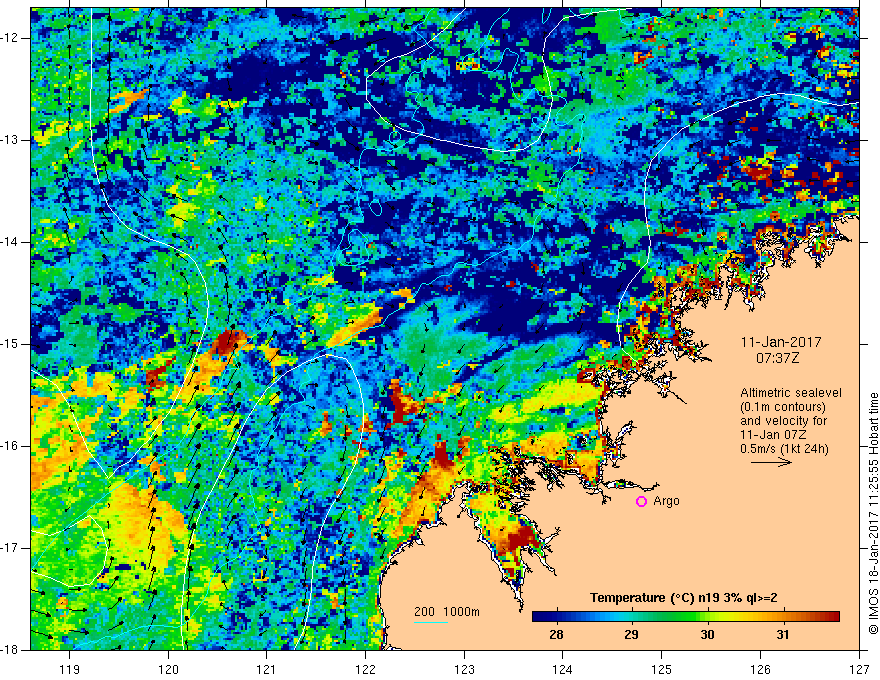The height and width of the screenshot is (680, 880).
Task: Click the 200 1000m bathymetry label
Action: pos(447,612)
